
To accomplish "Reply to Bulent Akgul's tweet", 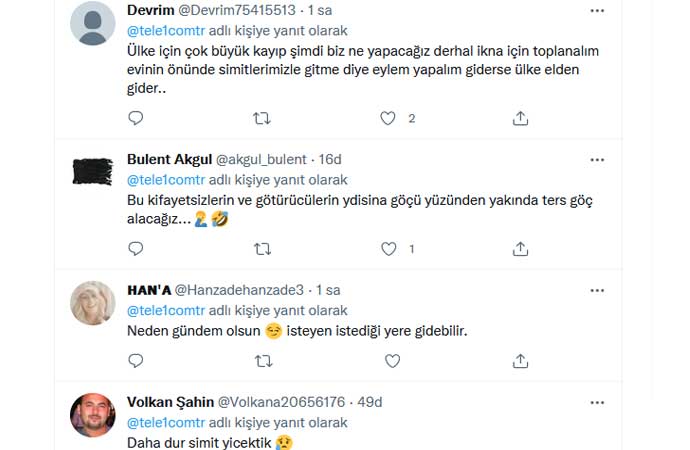I will [137, 248].
